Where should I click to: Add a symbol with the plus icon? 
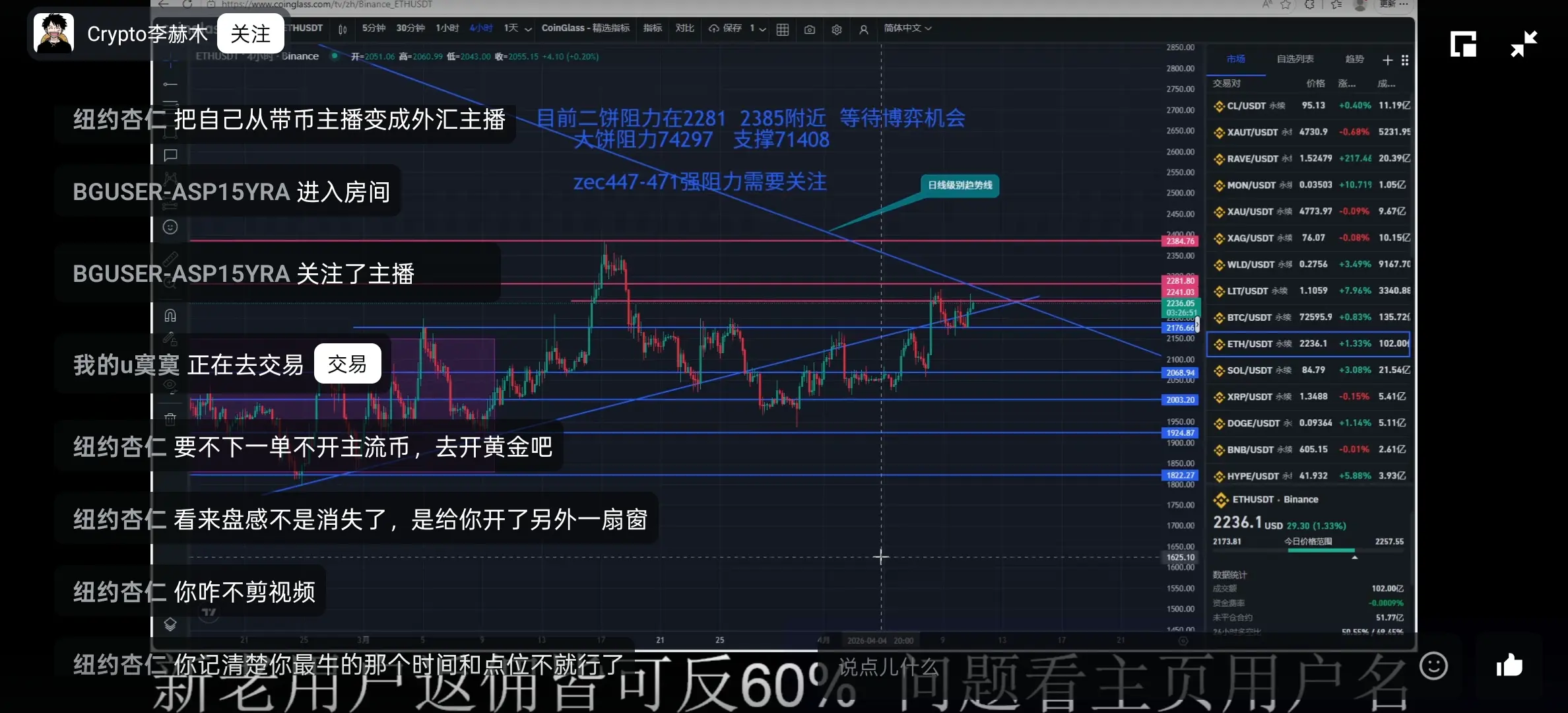[x=1387, y=60]
